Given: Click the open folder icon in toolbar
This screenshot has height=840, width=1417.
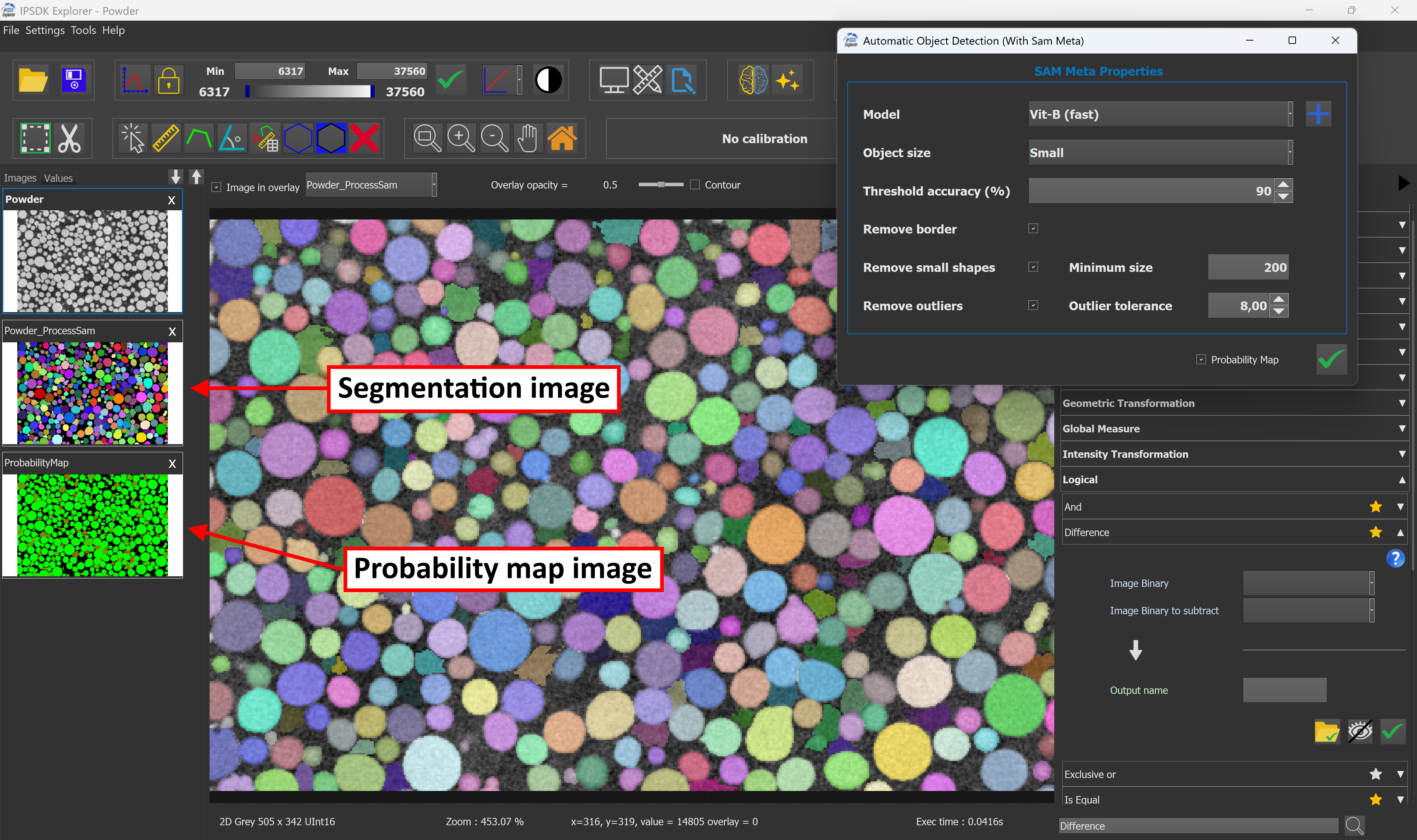Looking at the screenshot, I should pyautogui.click(x=33, y=80).
